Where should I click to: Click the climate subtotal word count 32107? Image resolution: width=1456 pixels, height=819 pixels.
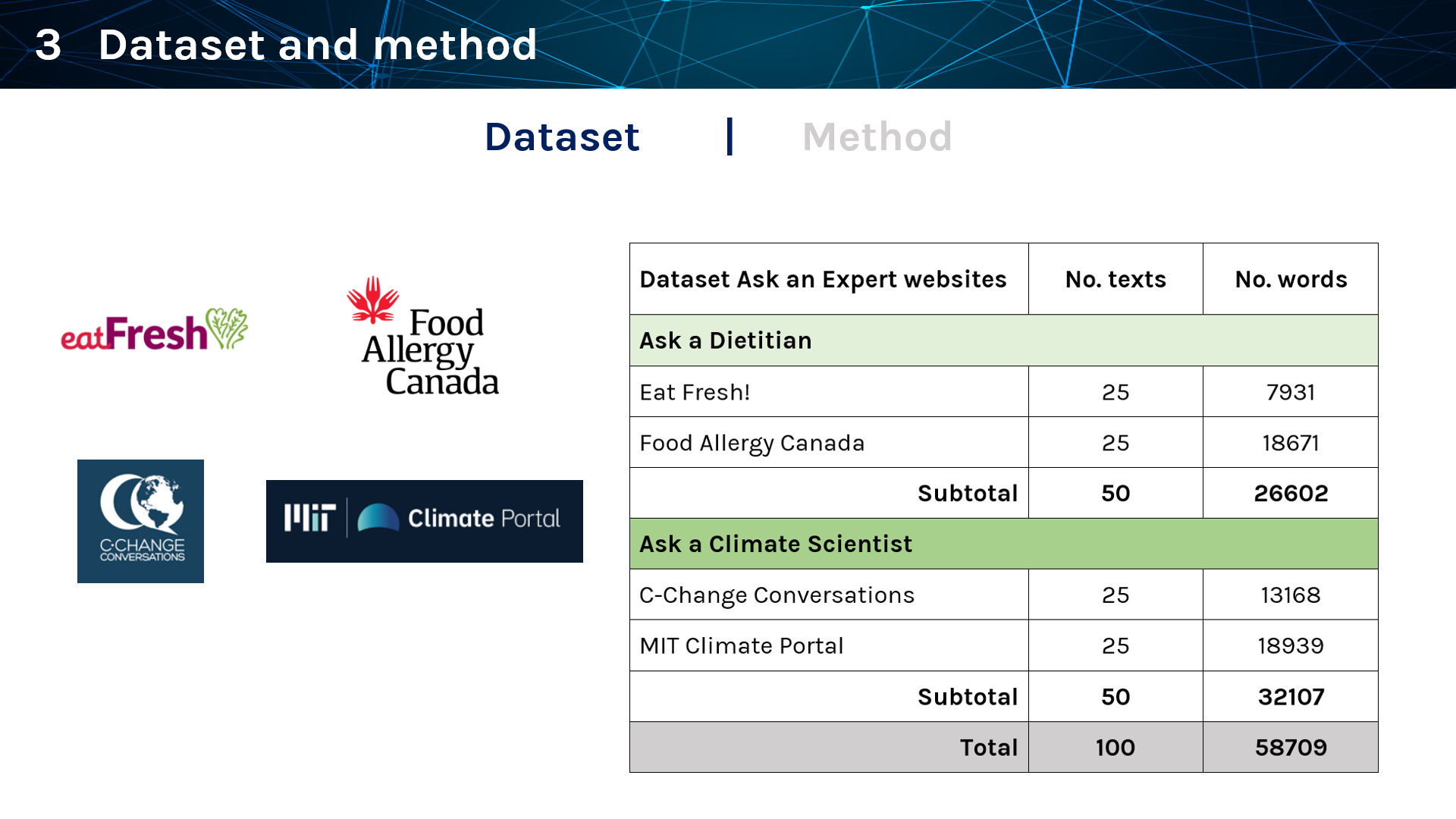(x=1291, y=697)
